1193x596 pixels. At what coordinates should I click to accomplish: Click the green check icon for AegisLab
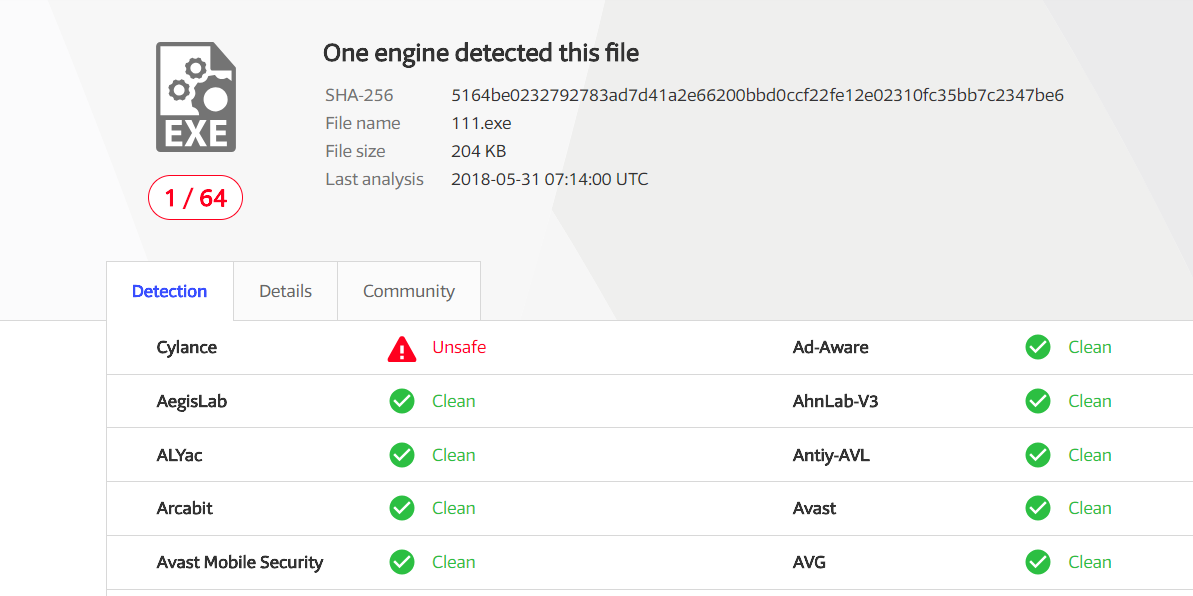(x=402, y=401)
